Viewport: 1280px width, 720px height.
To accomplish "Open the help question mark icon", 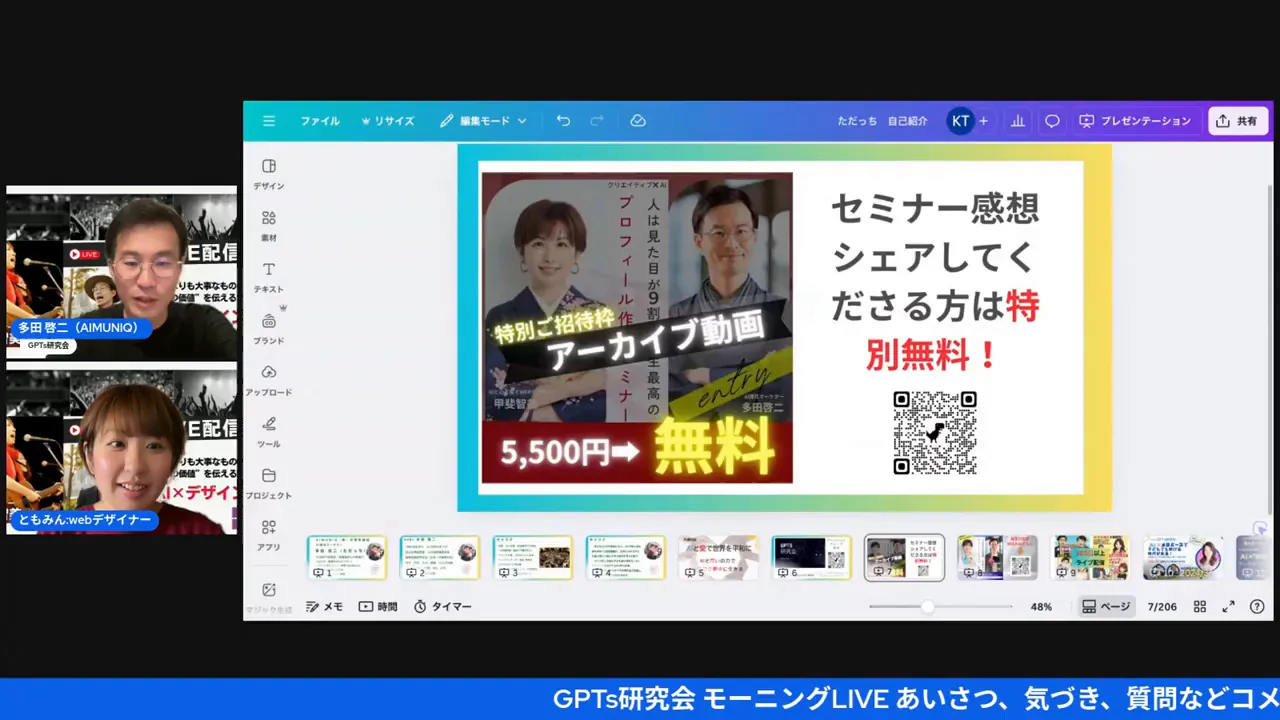I will click(1257, 607).
